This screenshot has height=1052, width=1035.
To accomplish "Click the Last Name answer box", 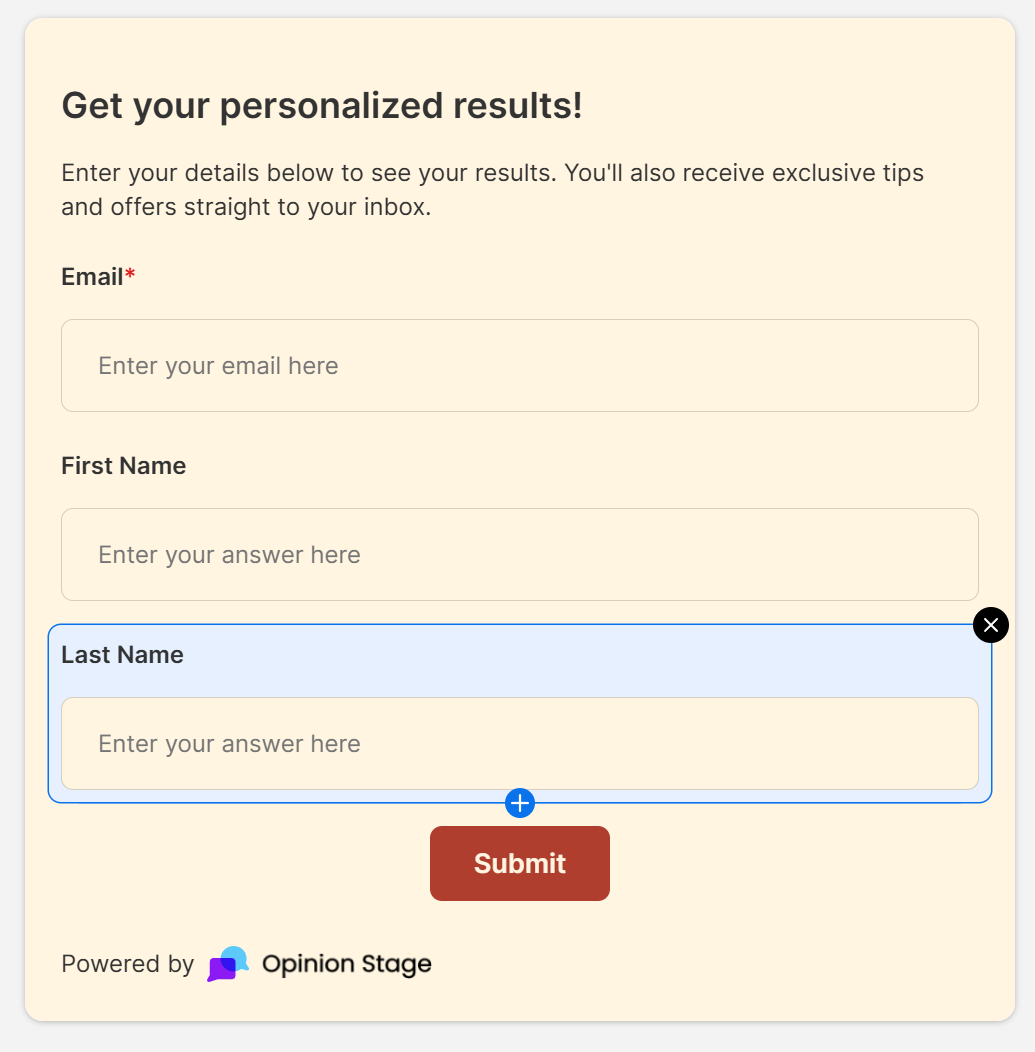I will (x=519, y=743).
